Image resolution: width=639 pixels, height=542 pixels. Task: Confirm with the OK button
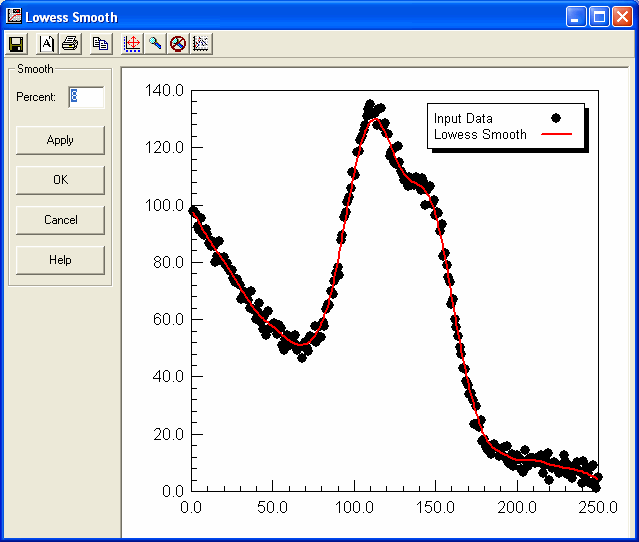click(x=60, y=180)
